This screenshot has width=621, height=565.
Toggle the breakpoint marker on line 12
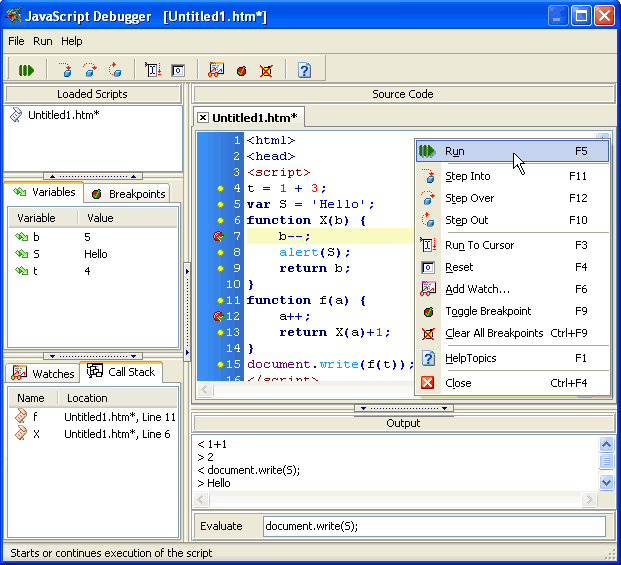219,316
